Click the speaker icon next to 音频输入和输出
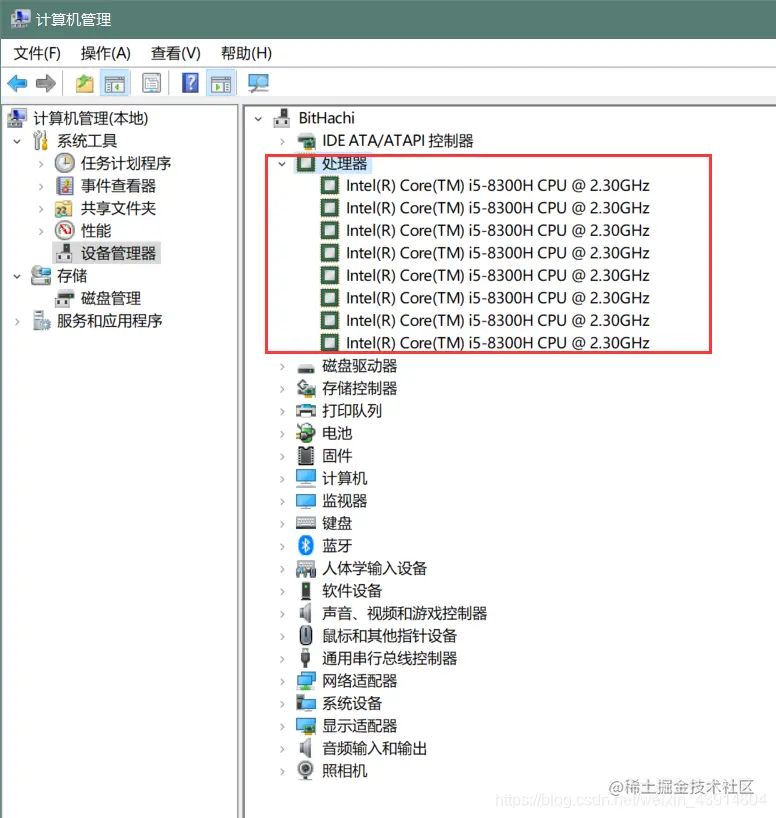The width and height of the screenshot is (776, 818). (306, 748)
